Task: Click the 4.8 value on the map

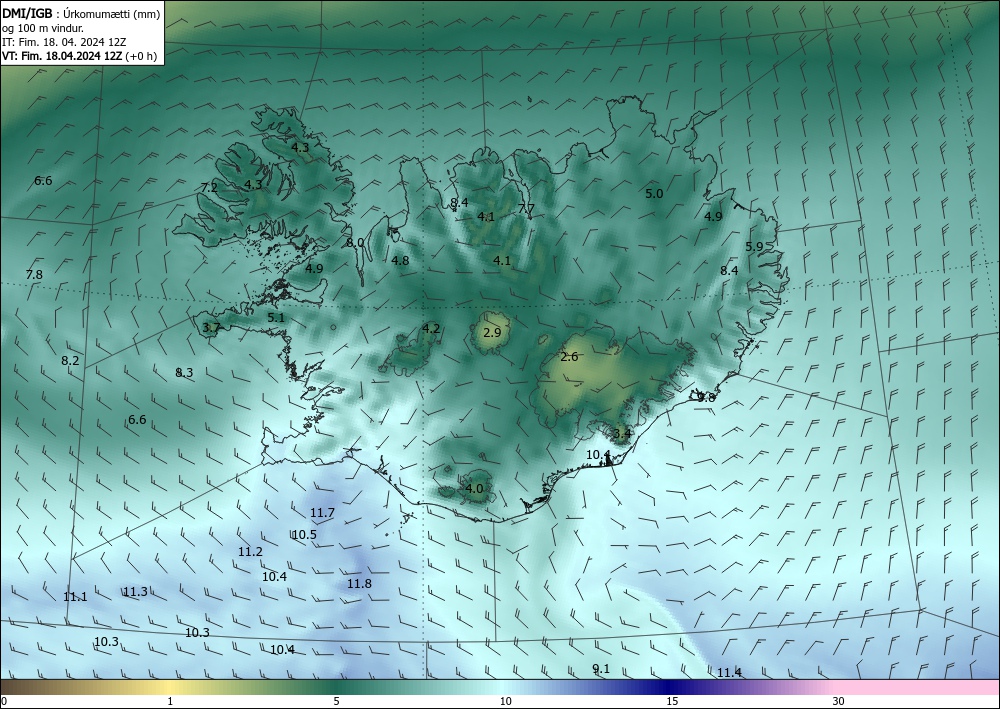Action: tap(401, 260)
